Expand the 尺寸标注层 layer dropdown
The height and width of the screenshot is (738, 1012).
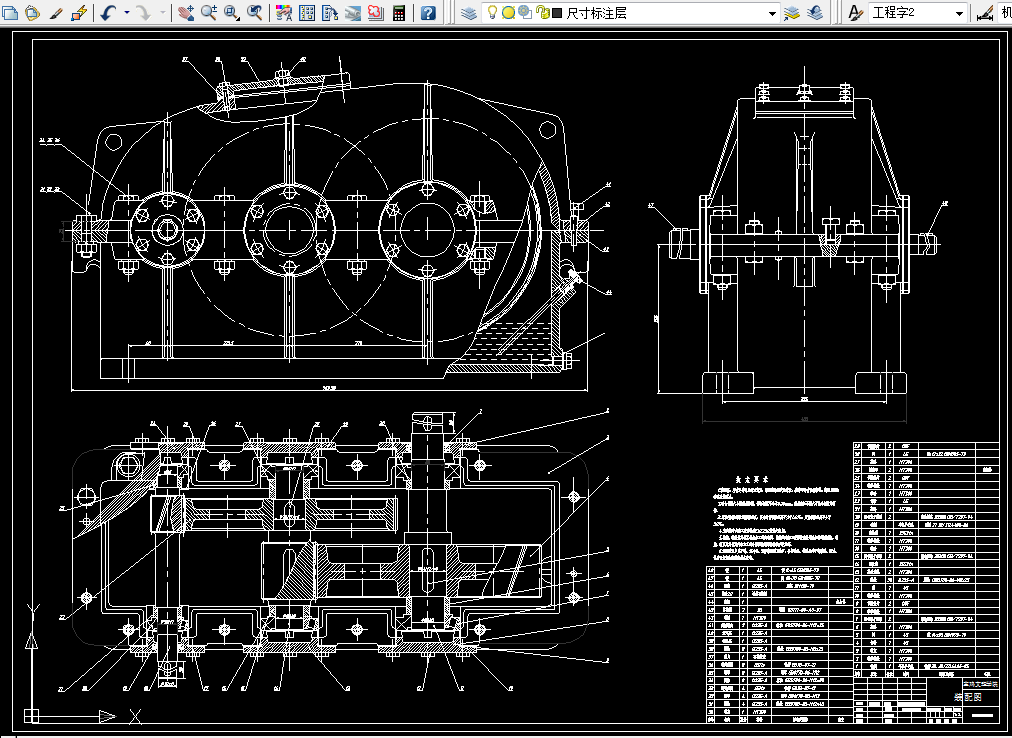tap(771, 13)
